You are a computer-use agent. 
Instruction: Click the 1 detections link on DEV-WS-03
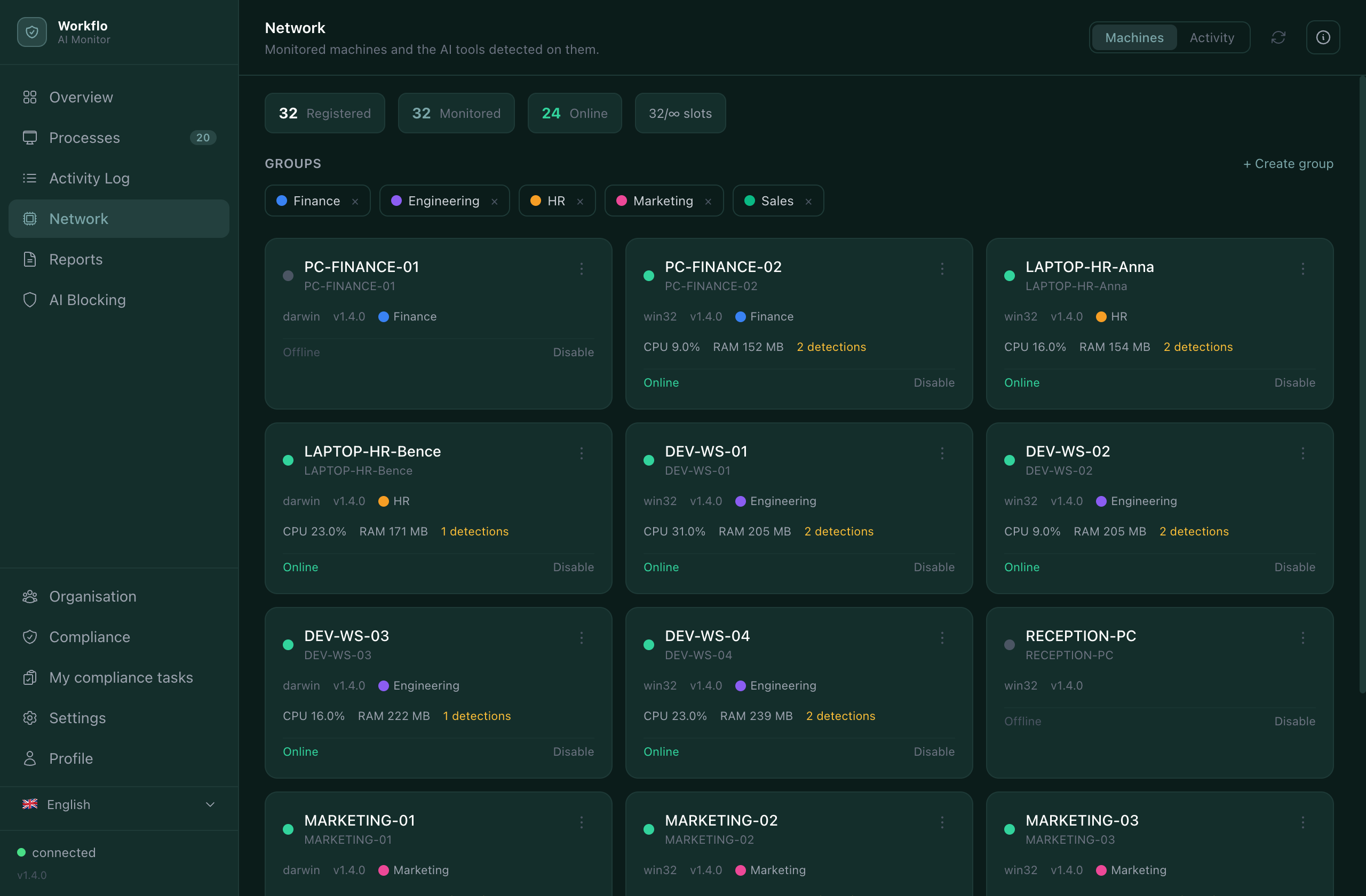(x=476, y=716)
